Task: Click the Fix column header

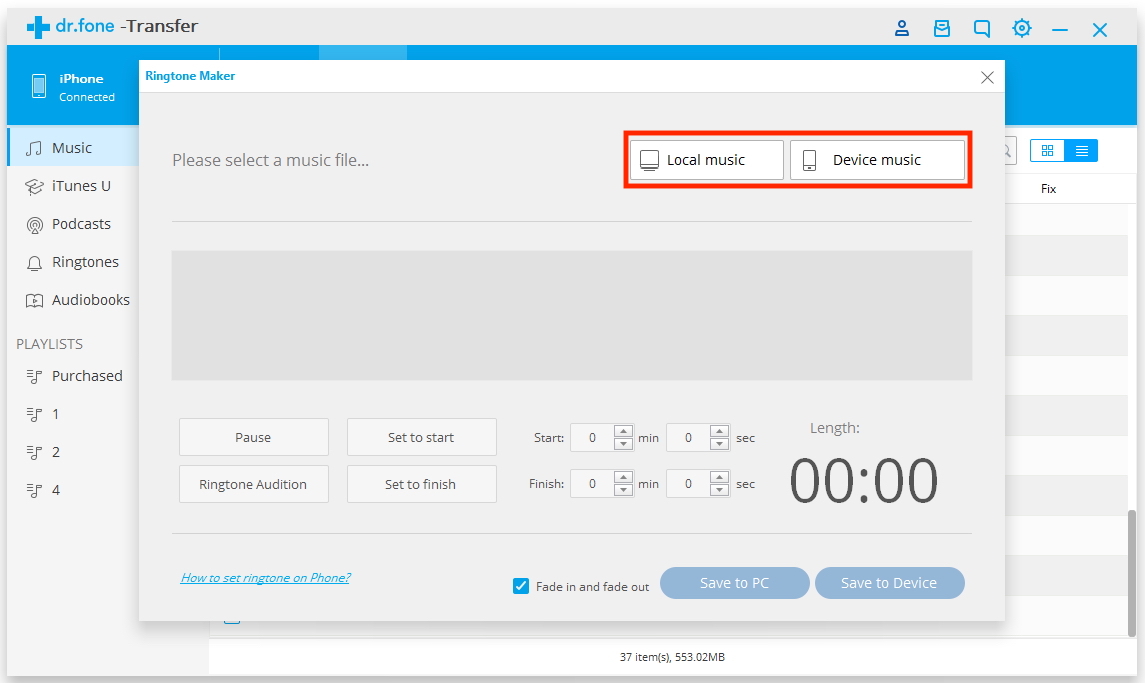Action: coord(1049,188)
